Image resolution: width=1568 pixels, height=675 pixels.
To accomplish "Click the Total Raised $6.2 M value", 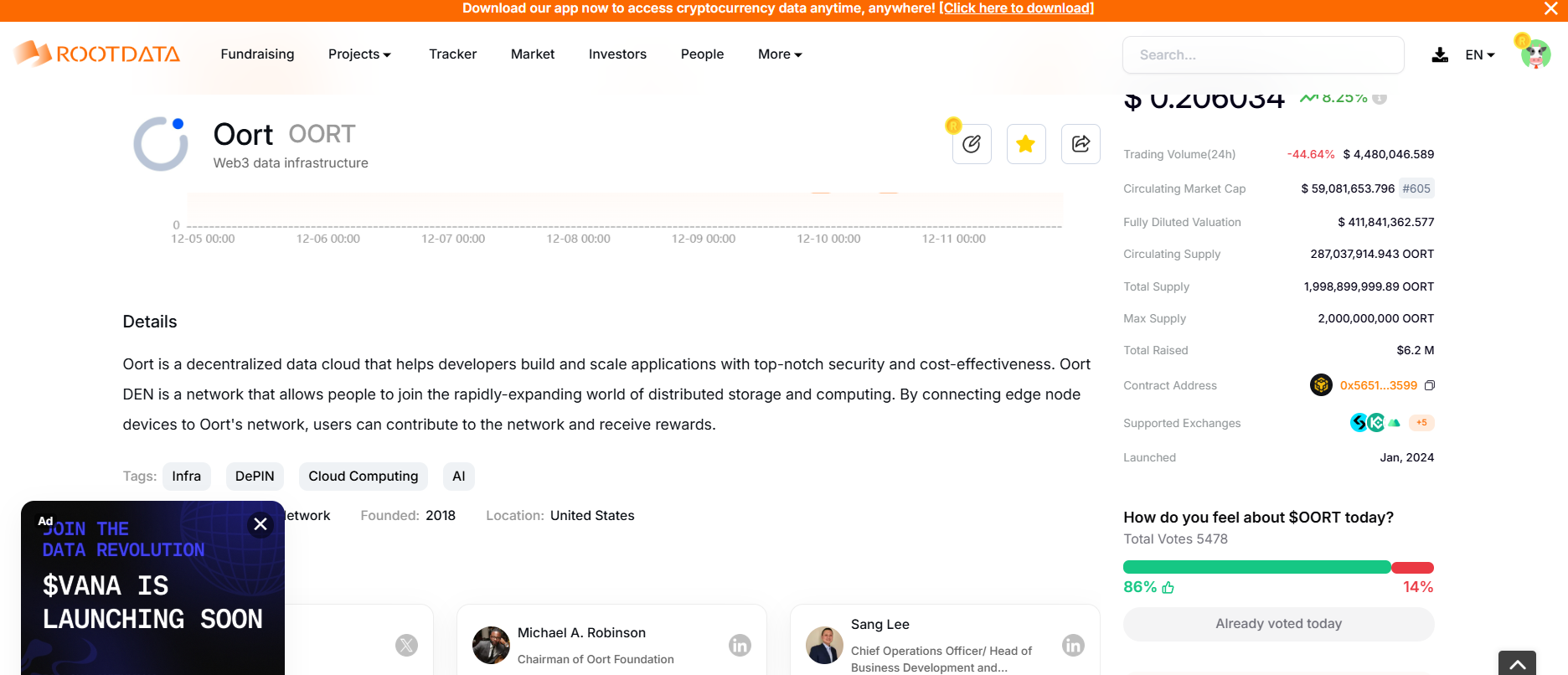I will (1415, 350).
